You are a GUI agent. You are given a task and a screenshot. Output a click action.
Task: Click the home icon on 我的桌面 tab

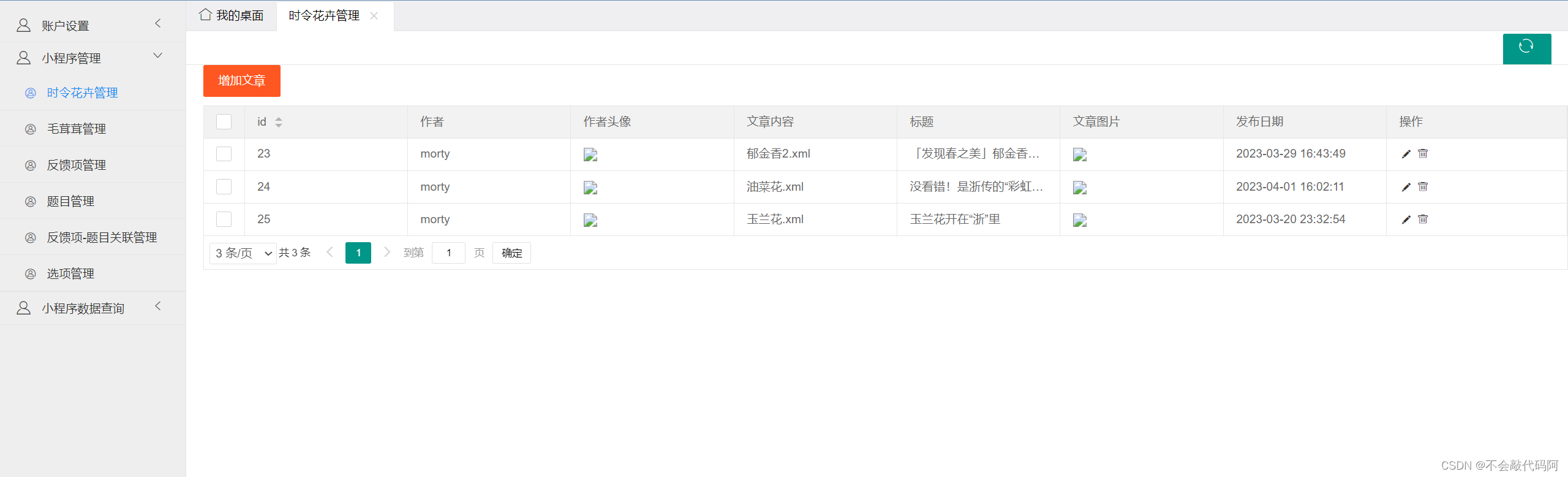[205, 15]
